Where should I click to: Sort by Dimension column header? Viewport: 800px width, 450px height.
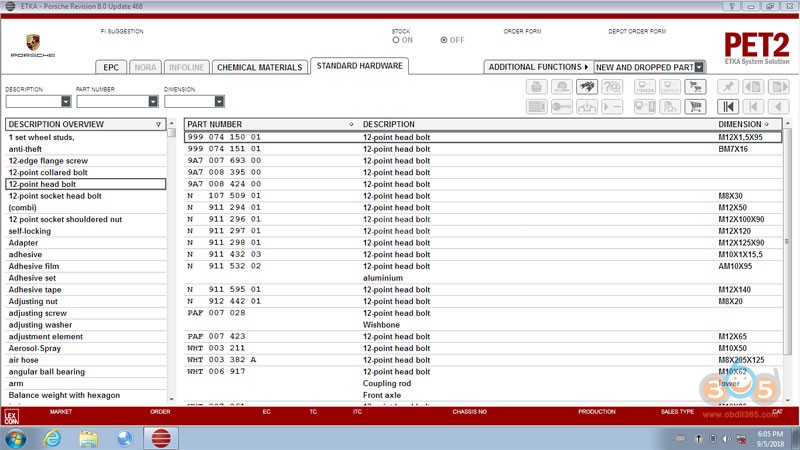[x=740, y=124]
